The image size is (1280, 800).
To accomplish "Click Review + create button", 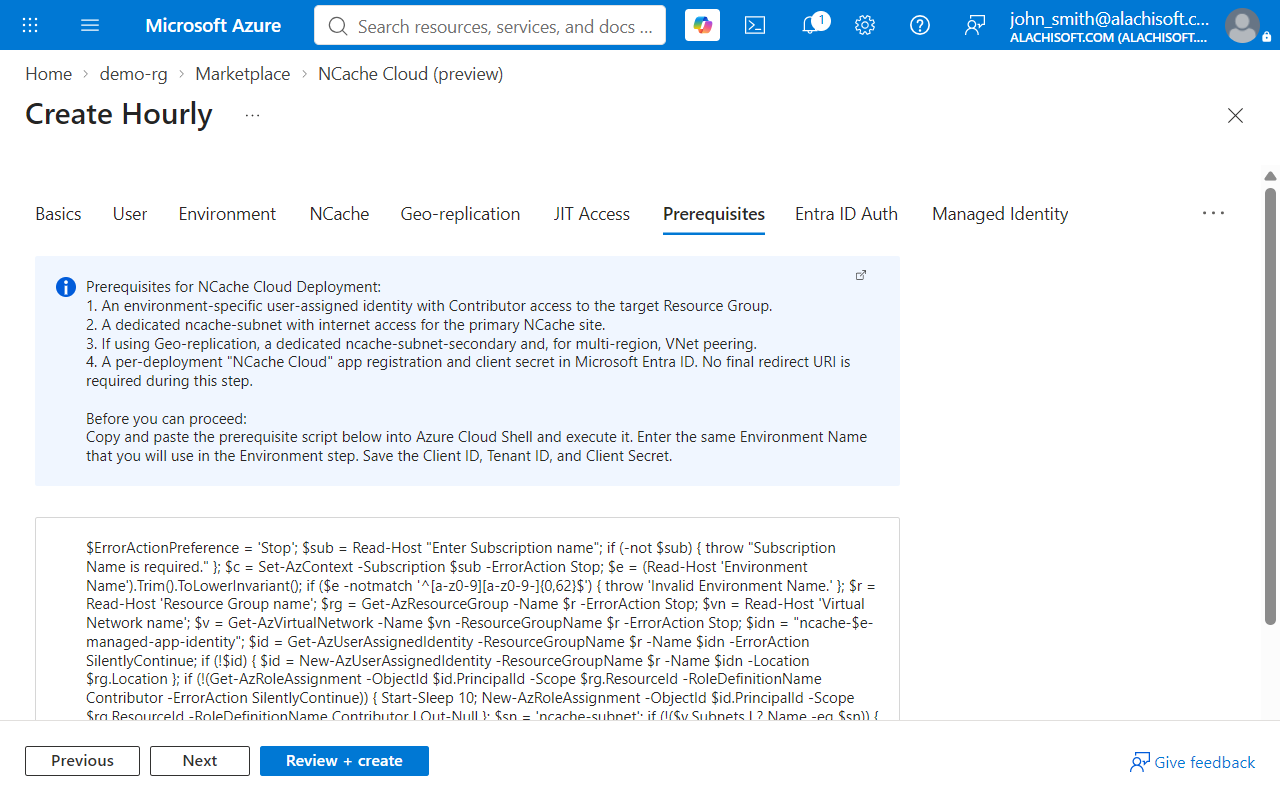I will (x=344, y=761).
